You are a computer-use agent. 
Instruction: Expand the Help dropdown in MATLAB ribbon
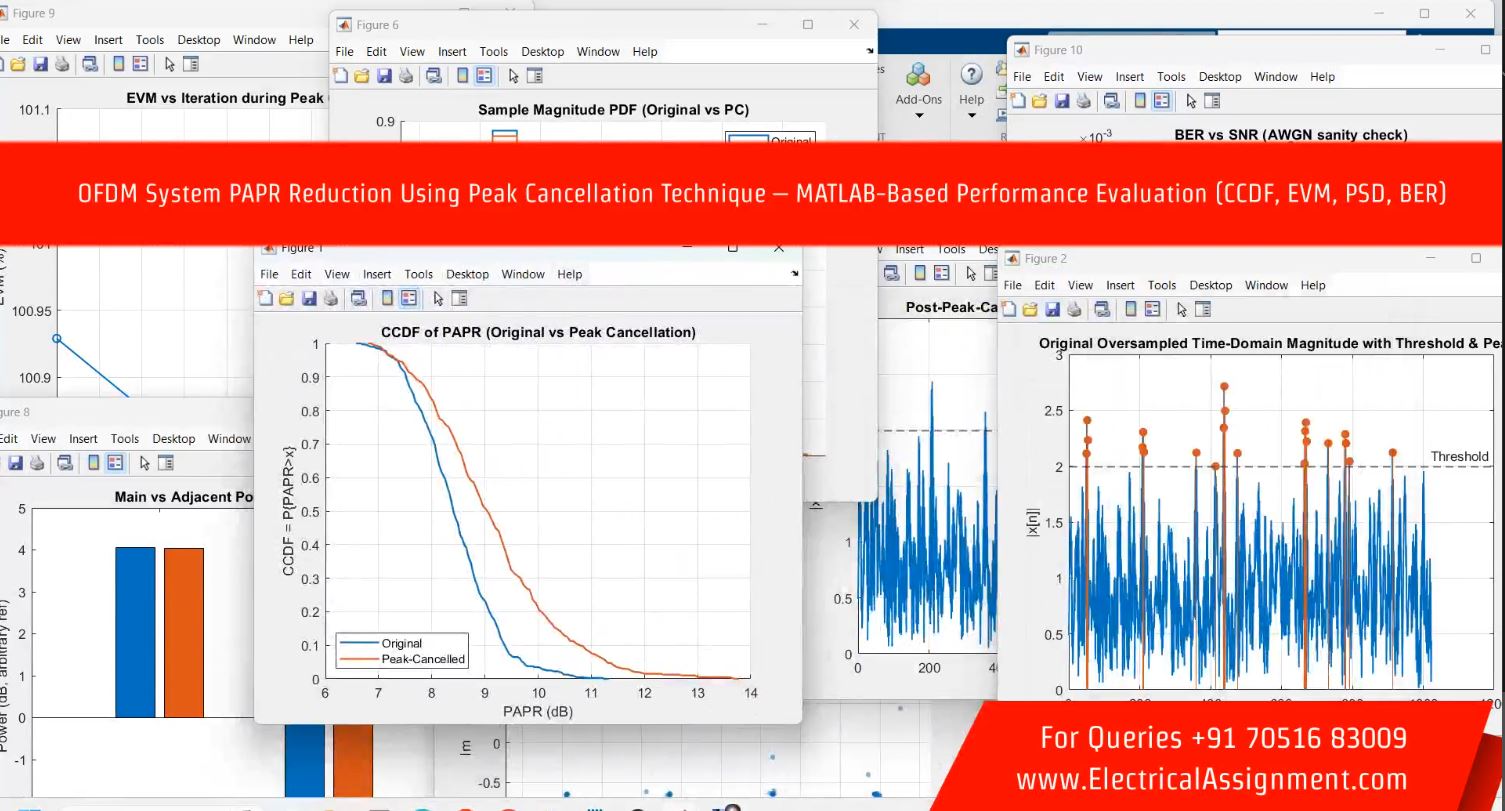971,116
